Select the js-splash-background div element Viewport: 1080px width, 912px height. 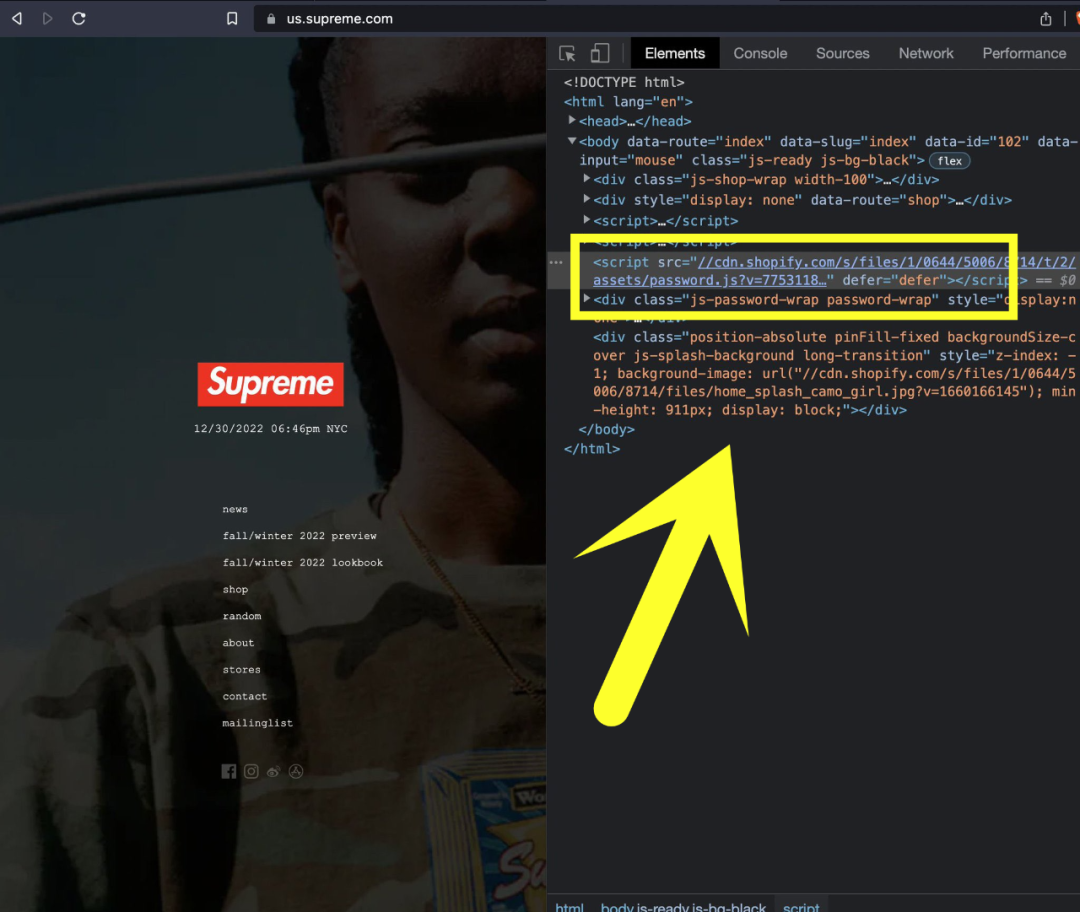[x=834, y=373]
